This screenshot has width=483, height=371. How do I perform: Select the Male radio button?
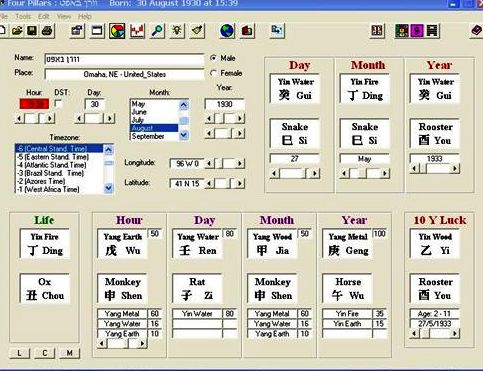(213, 58)
